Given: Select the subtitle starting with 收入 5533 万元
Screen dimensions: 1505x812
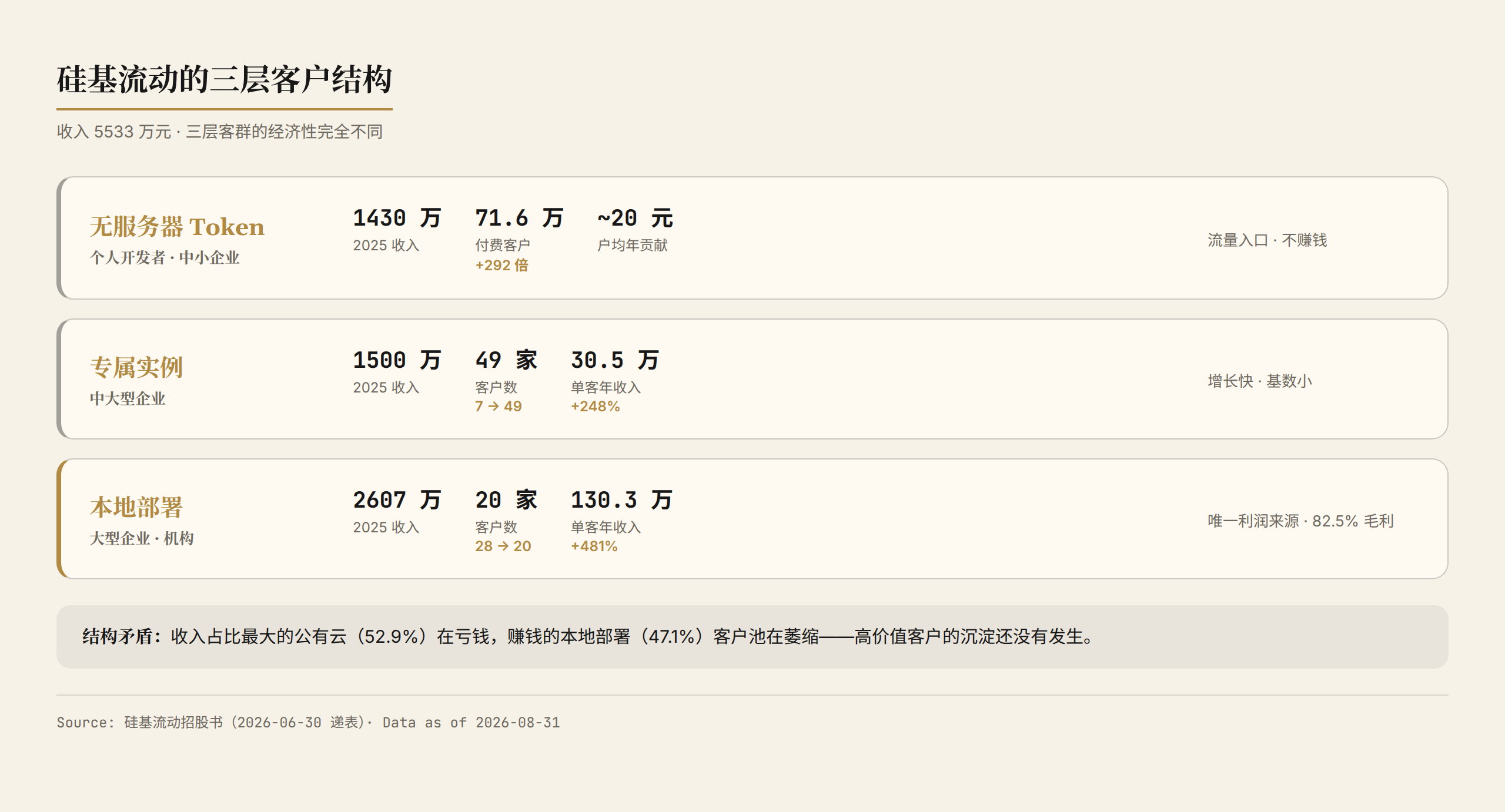Looking at the screenshot, I should [x=219, y=132].
